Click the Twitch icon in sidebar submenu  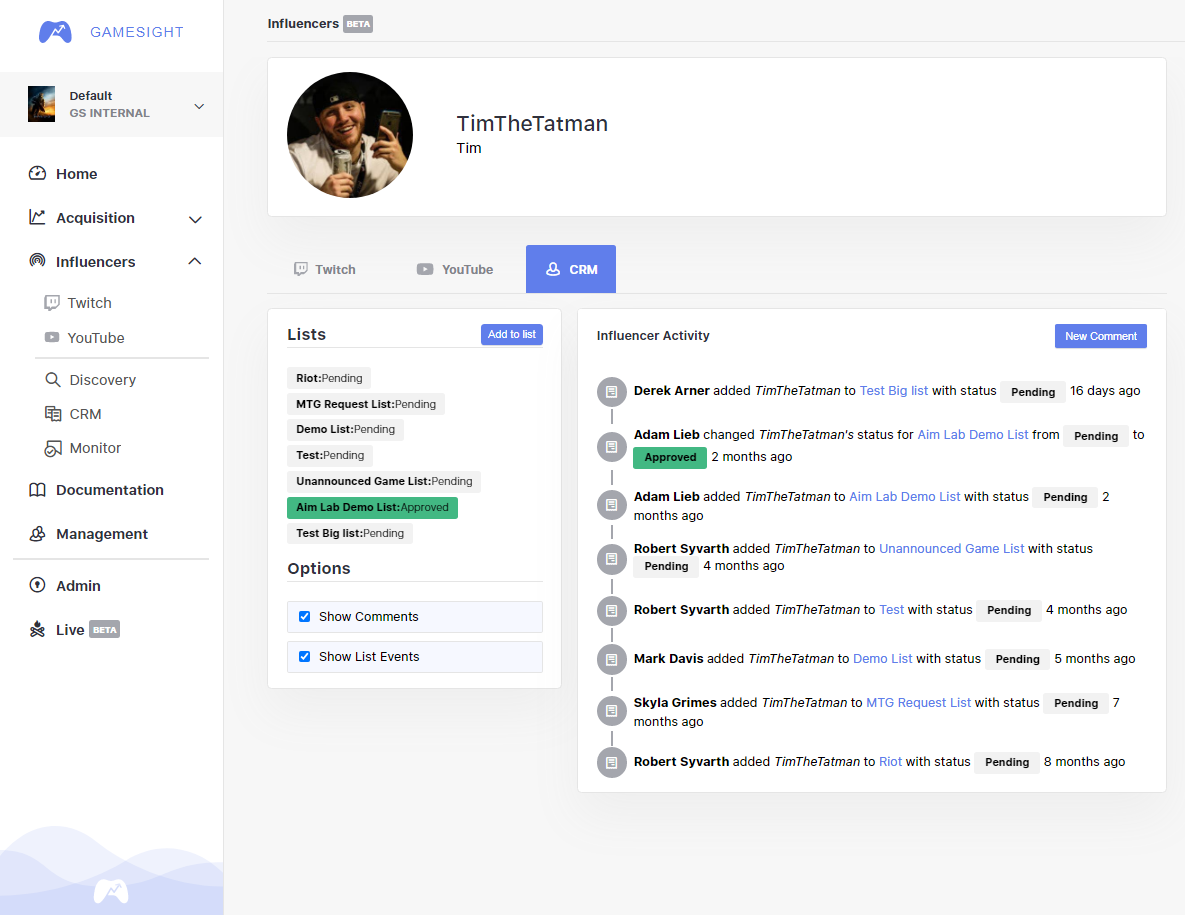[51, 303]
